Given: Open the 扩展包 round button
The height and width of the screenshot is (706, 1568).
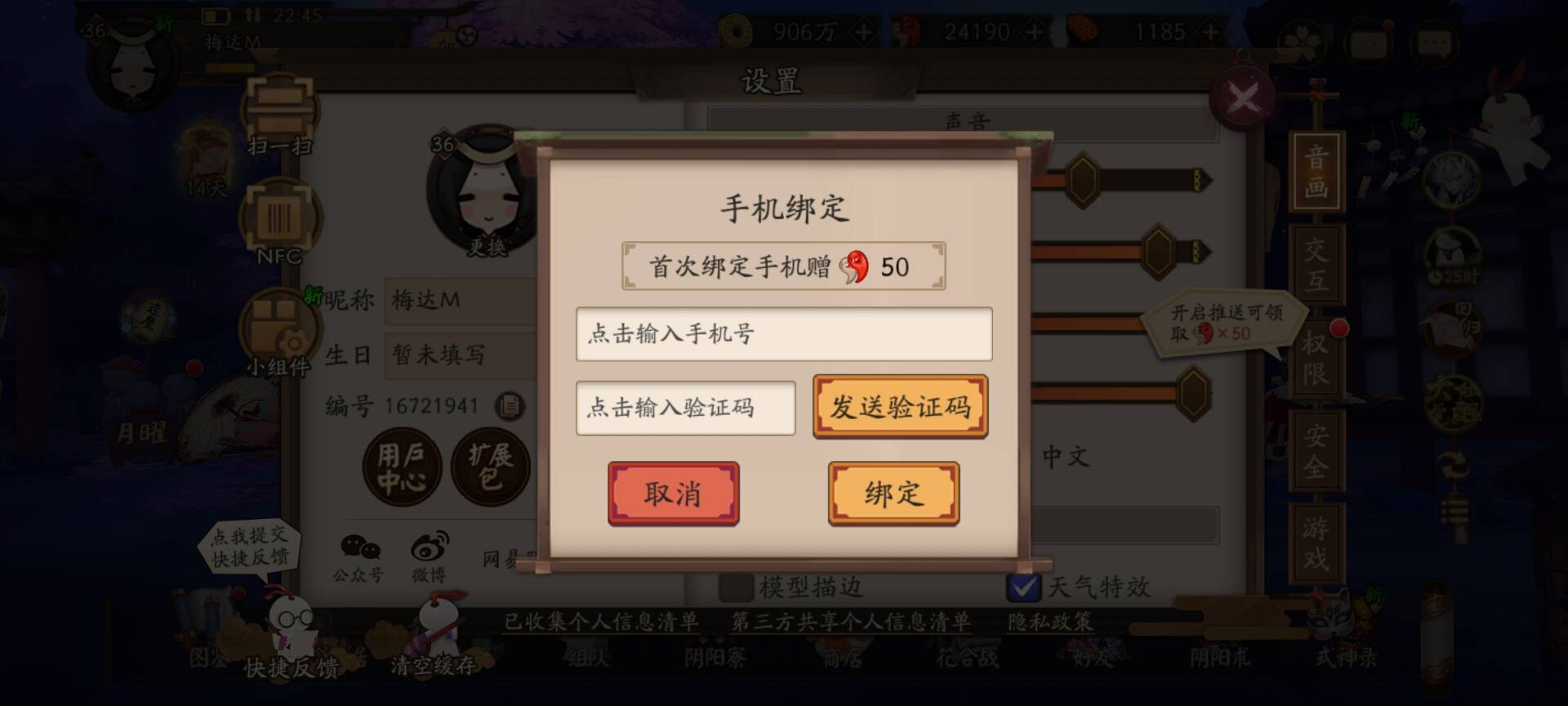Looking at the screenshot, I should coord(491,467).
